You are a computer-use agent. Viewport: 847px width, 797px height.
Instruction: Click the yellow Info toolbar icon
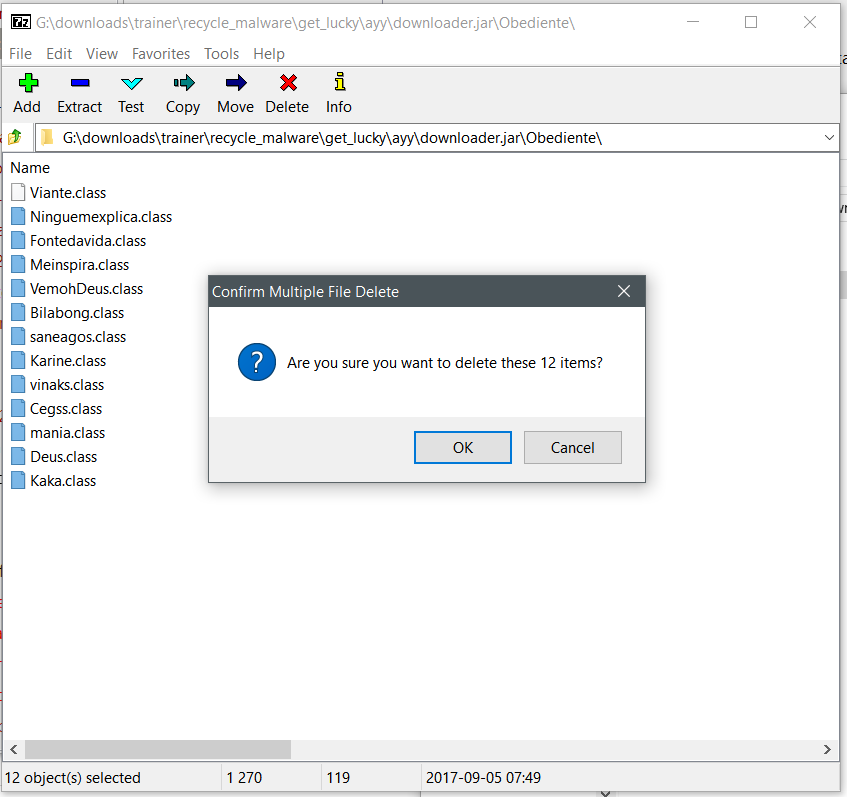(339, 84)
